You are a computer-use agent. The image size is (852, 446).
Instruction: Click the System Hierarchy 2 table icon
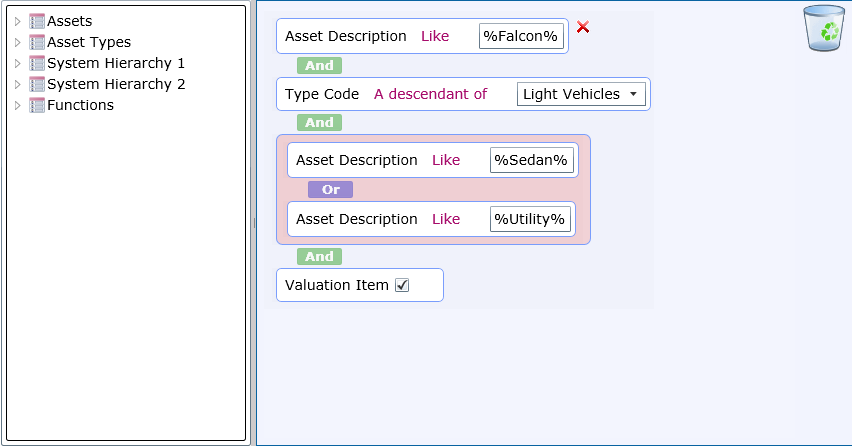click(x=37, y=84)
